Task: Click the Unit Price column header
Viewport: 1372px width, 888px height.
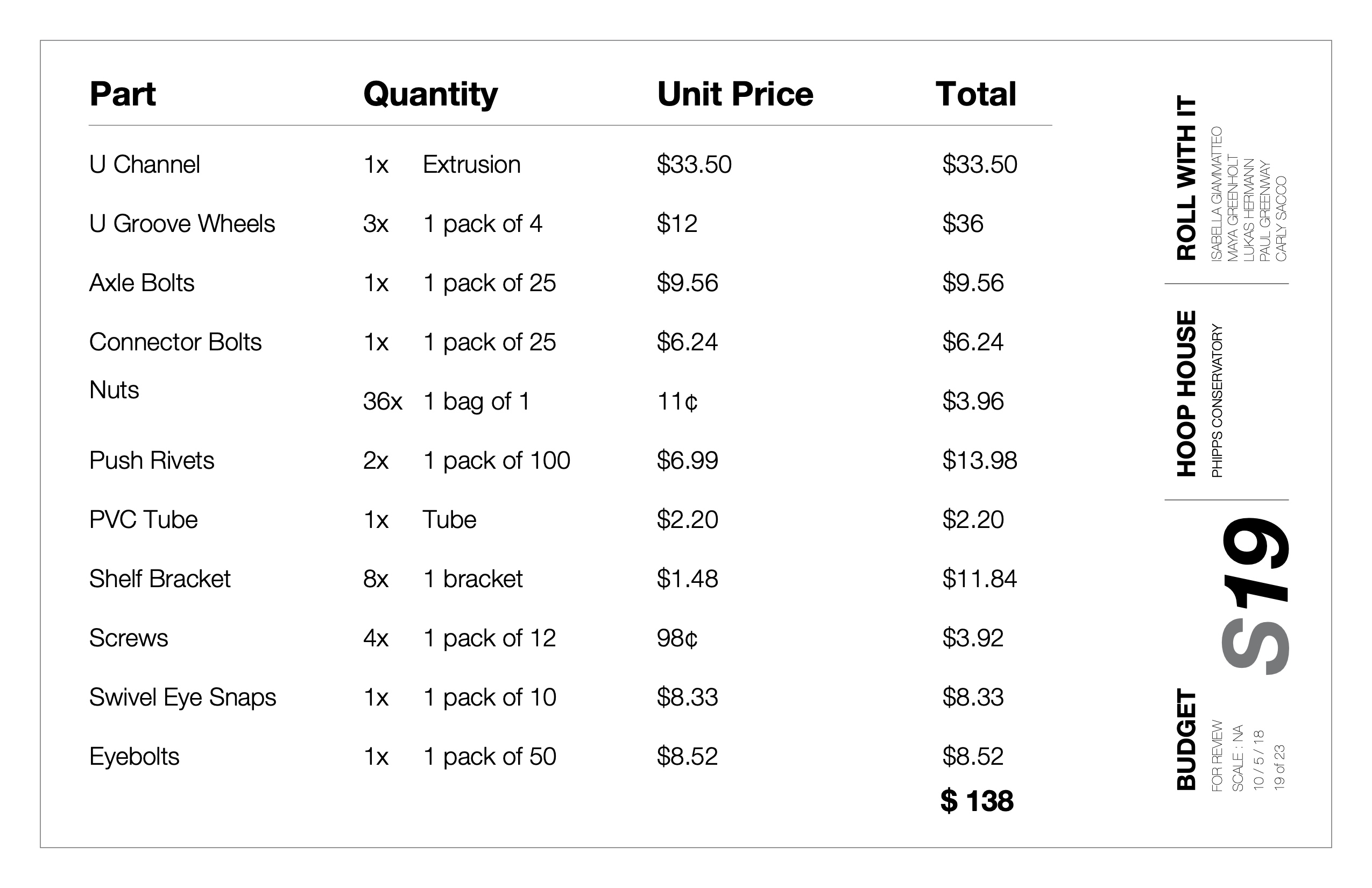Action: [x=734, y=94]
